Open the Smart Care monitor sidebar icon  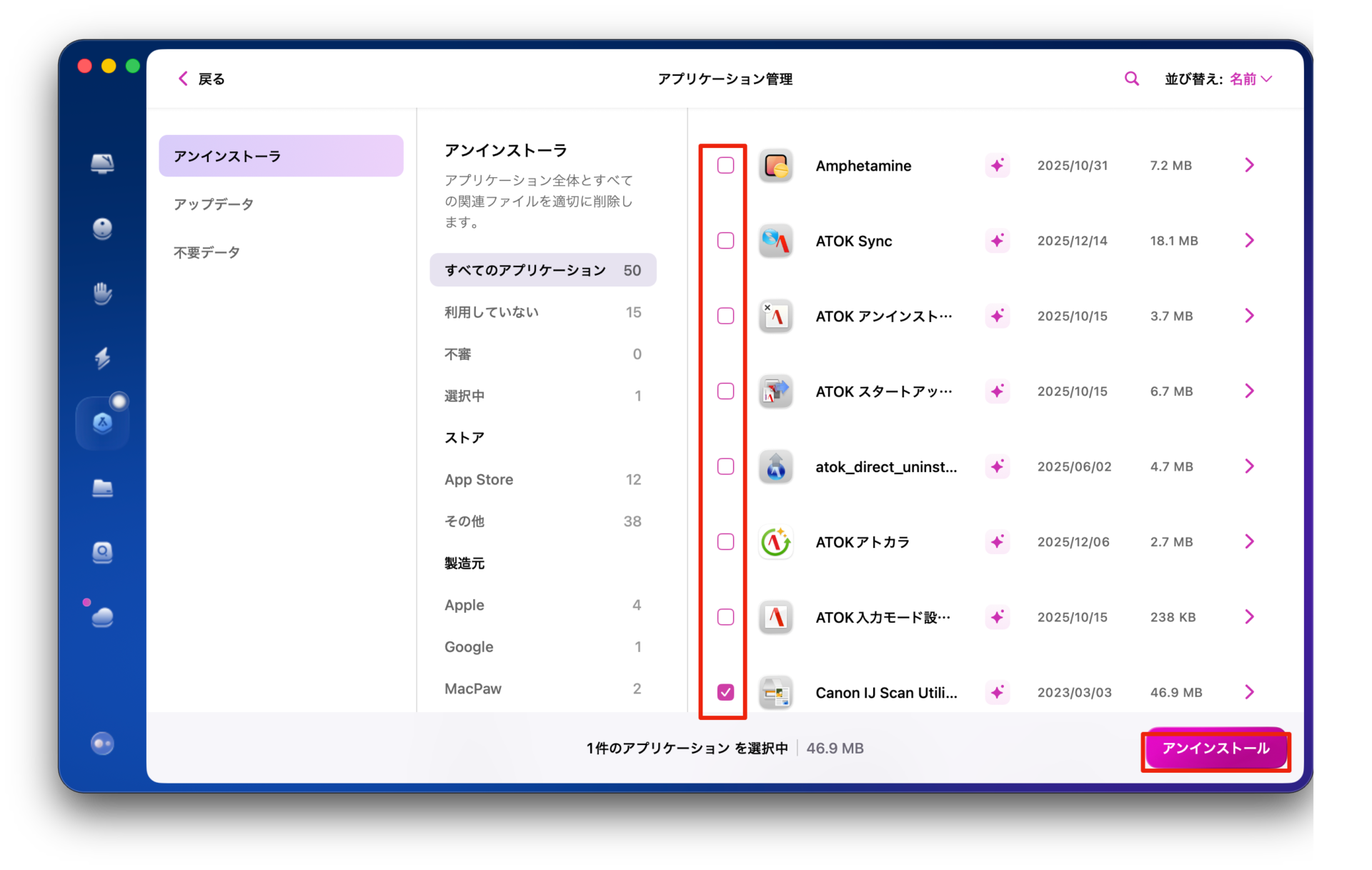(102, 164)
